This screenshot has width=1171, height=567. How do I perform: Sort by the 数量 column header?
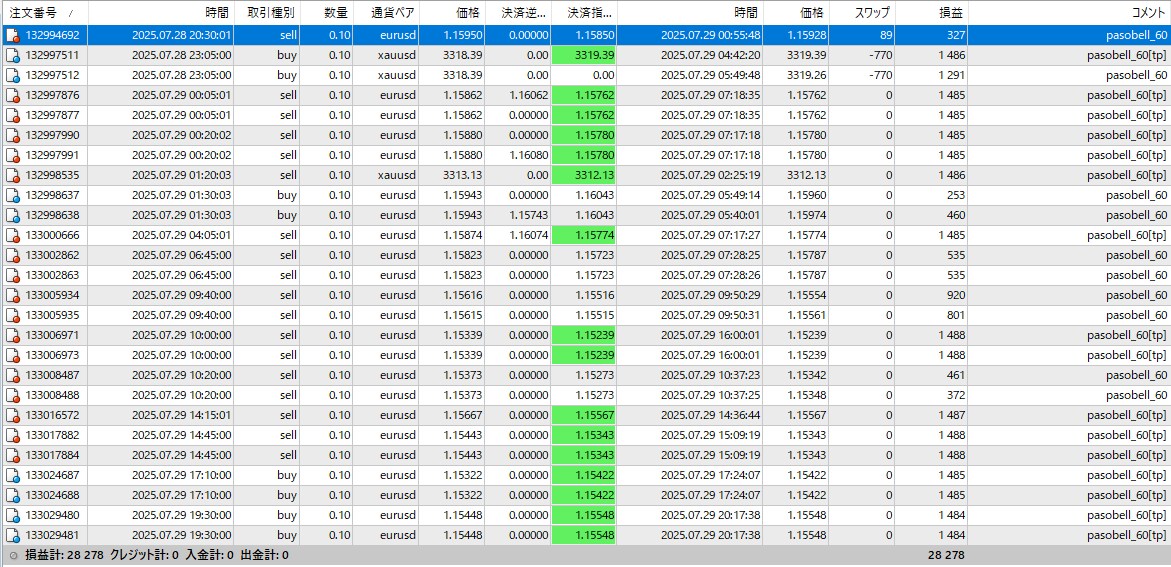326,13
